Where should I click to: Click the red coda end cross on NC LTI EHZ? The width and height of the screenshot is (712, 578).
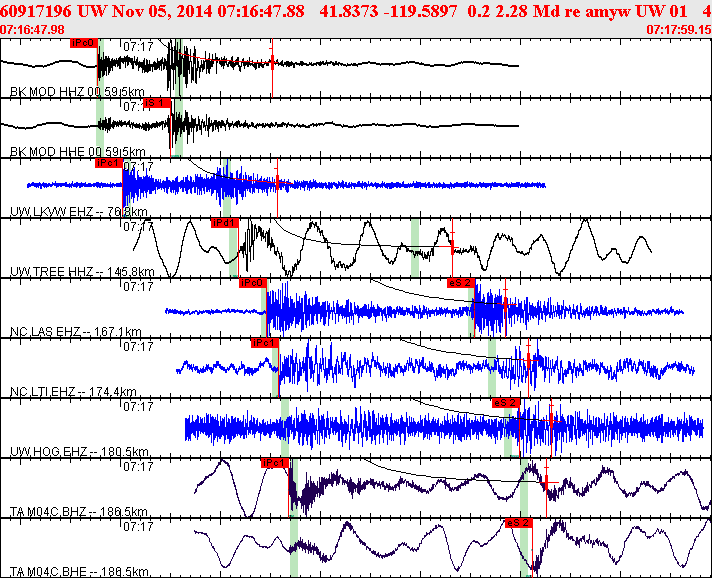pos(529,360)
